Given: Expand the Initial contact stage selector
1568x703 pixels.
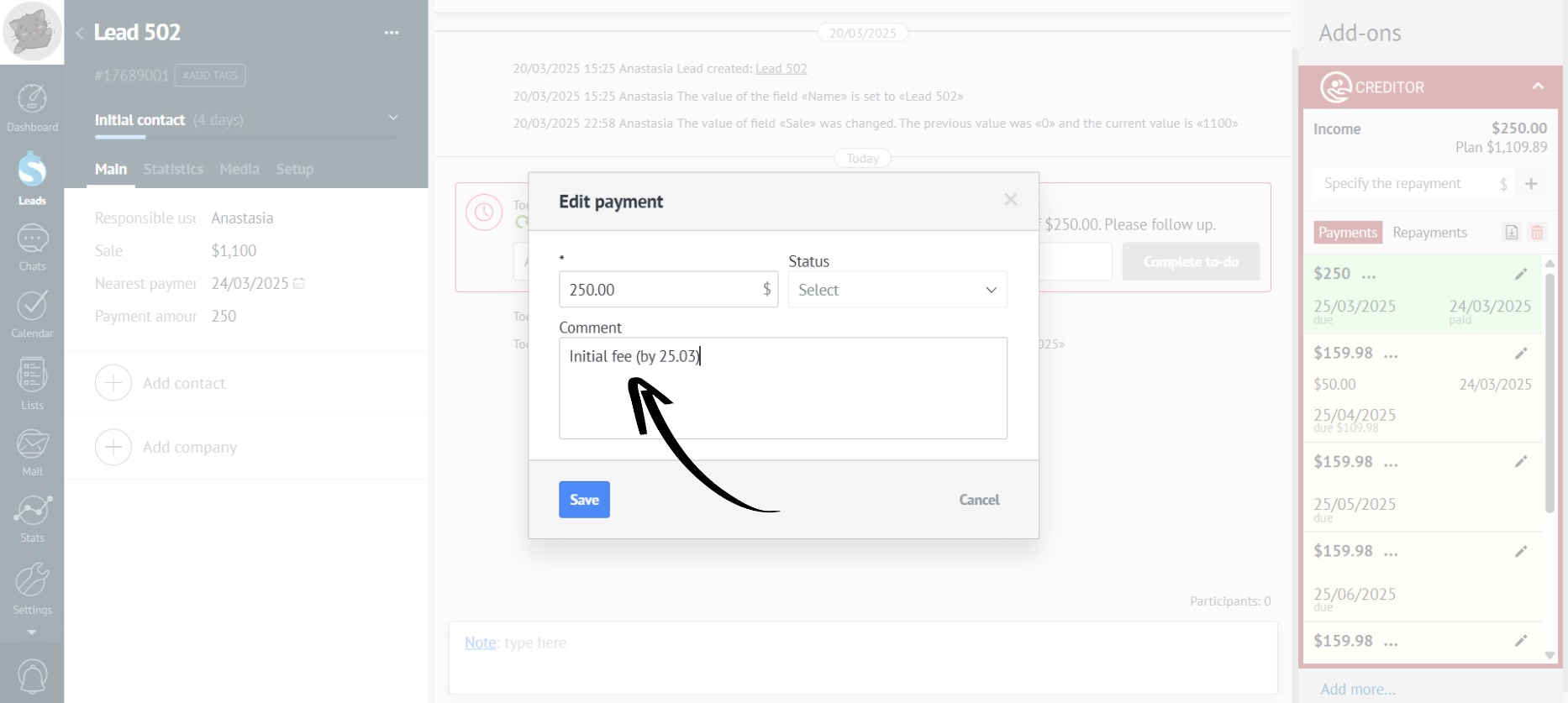Looking at the screenshot, I should 392,118.
